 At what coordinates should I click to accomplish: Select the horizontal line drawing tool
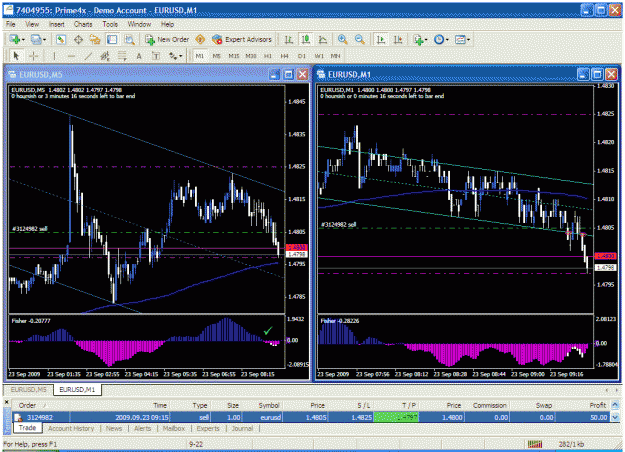[71, 56]
